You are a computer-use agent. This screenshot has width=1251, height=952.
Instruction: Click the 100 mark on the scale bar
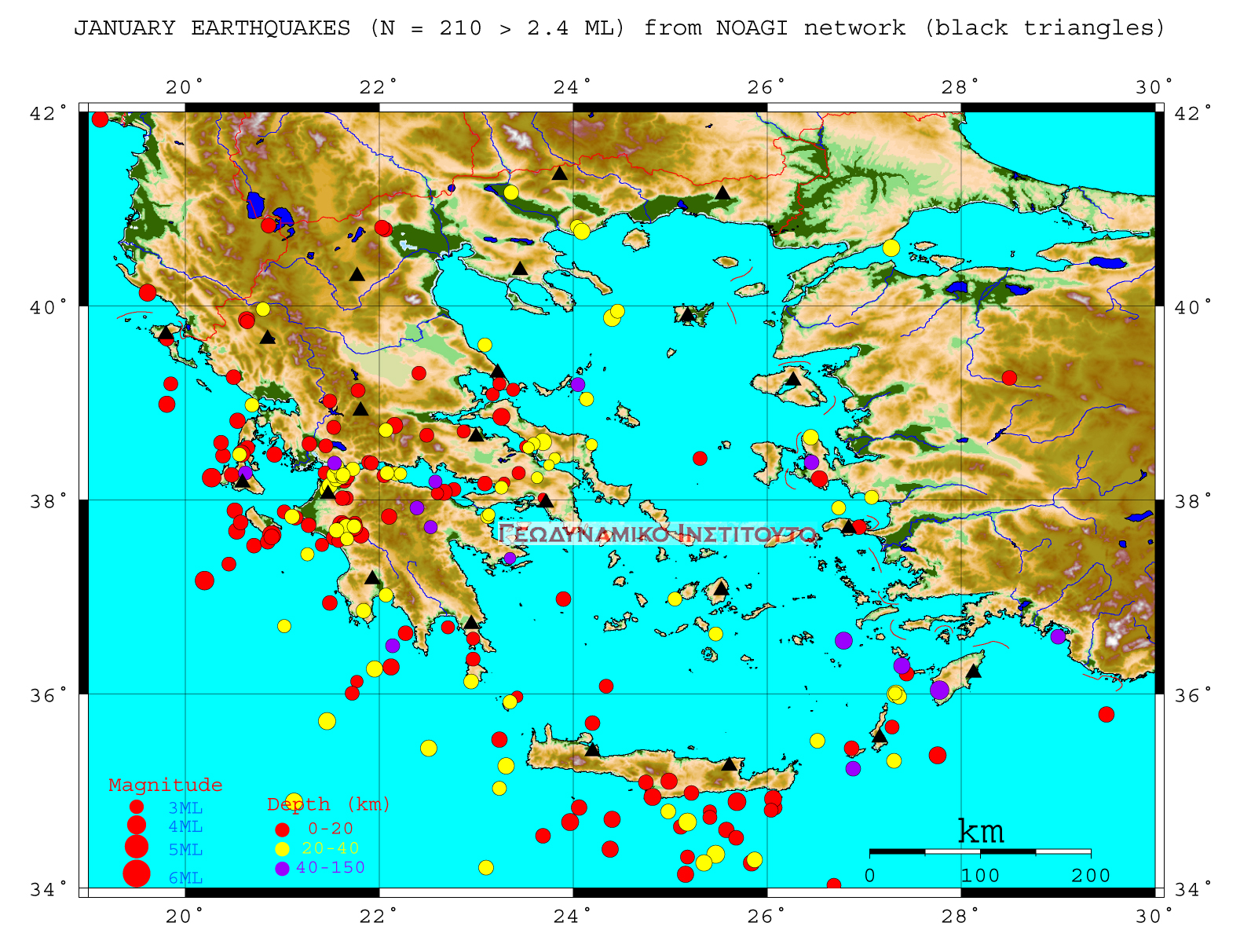(980, 875)
